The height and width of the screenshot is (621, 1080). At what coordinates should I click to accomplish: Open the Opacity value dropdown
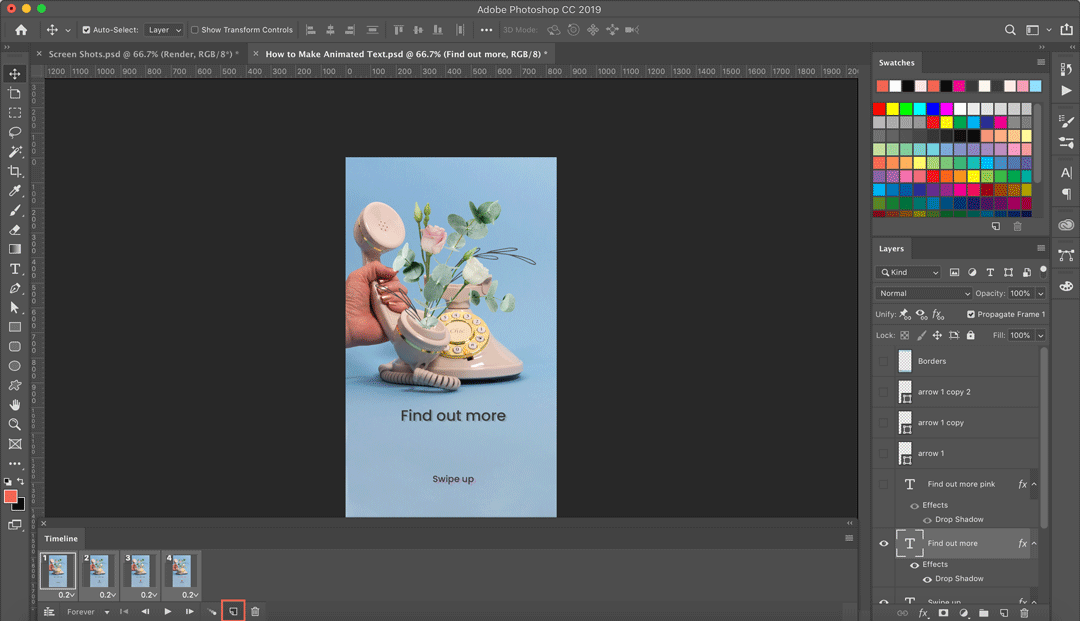(x=1041, y=293)
